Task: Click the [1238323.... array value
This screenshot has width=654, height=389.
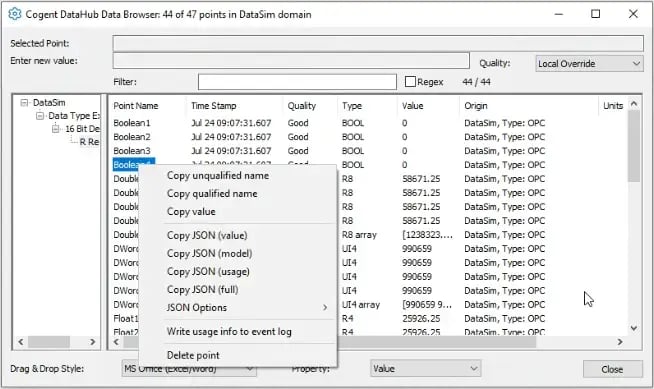Action: (427, 235)
